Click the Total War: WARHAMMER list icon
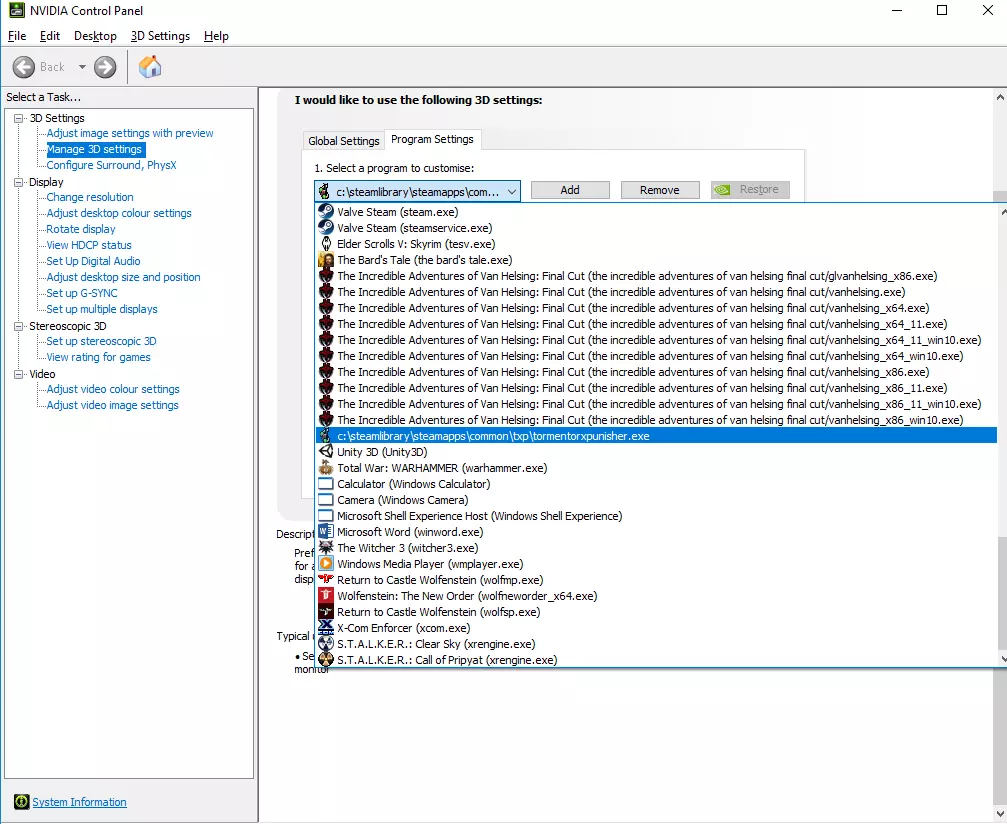The height and width of the screenshot is (824, 1007). click(325, 468)
